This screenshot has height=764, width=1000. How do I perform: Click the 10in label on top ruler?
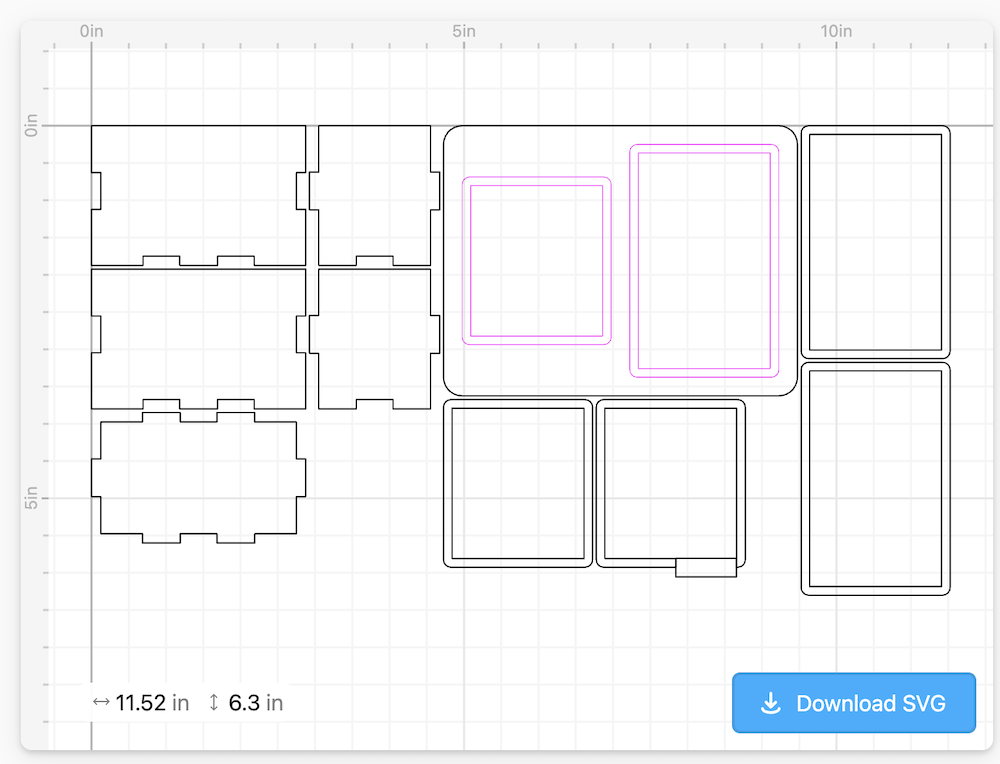coord(835,31)
